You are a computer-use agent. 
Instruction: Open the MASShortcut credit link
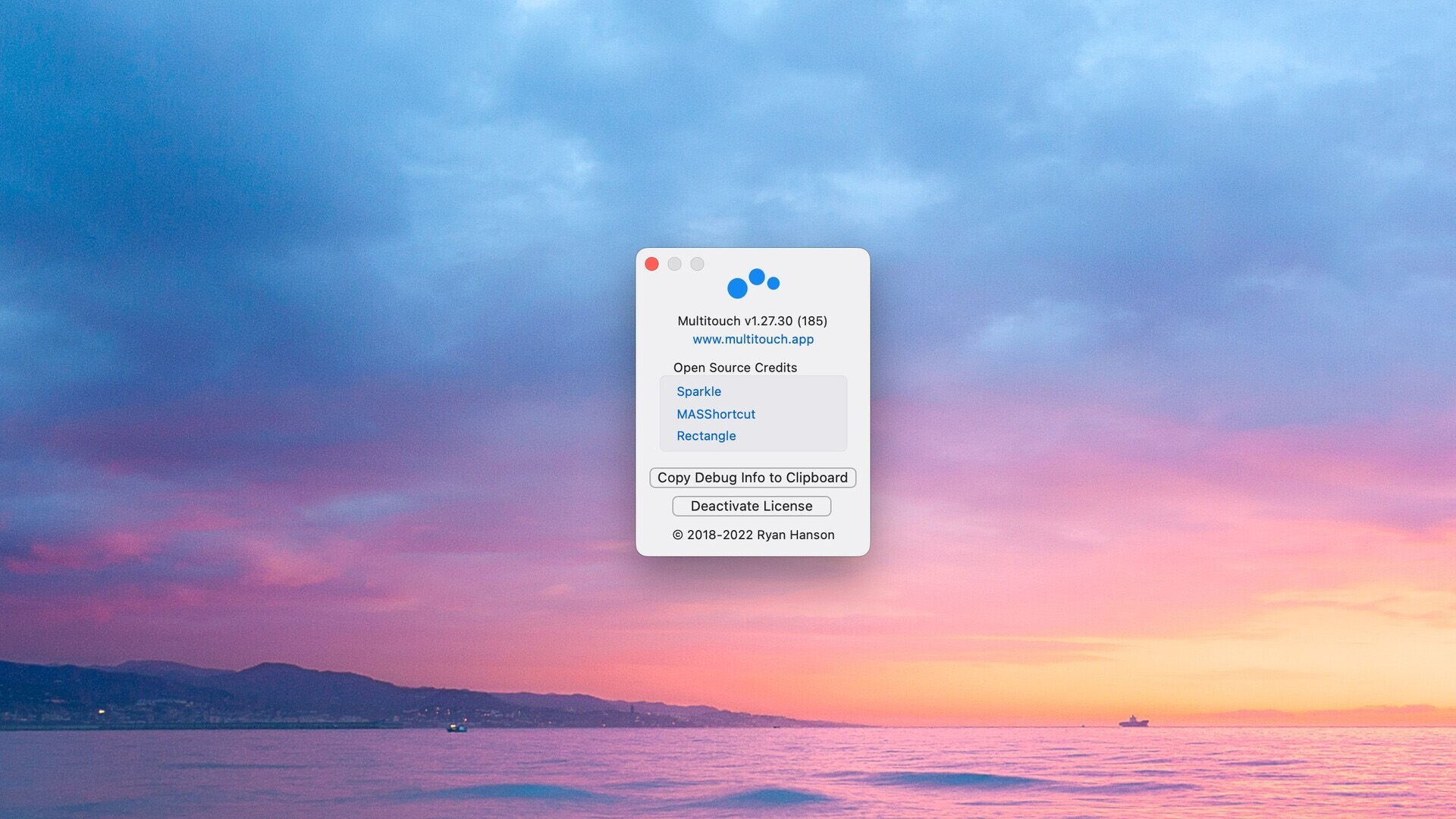[x=716, y=414]
